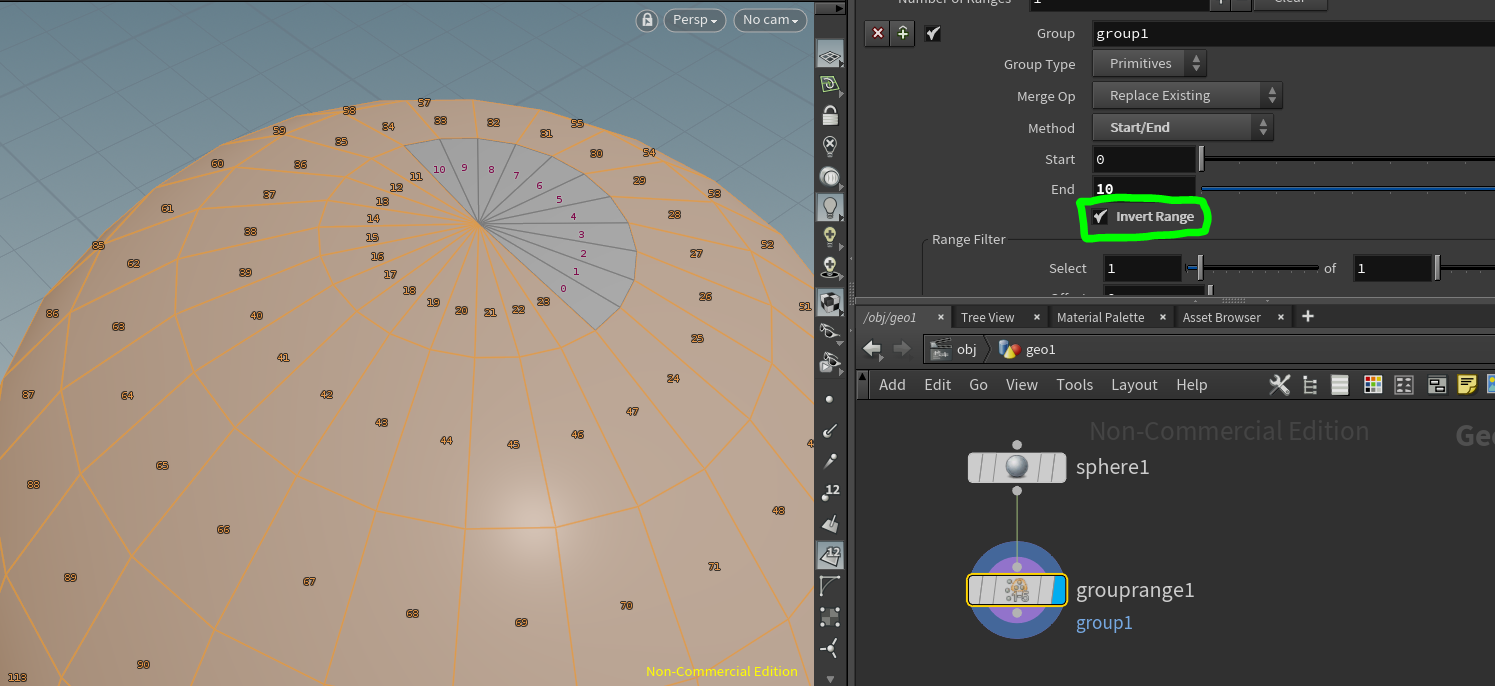Open the network editor wrench customization icon
1495x686 pixels.
coord(1280,385)
